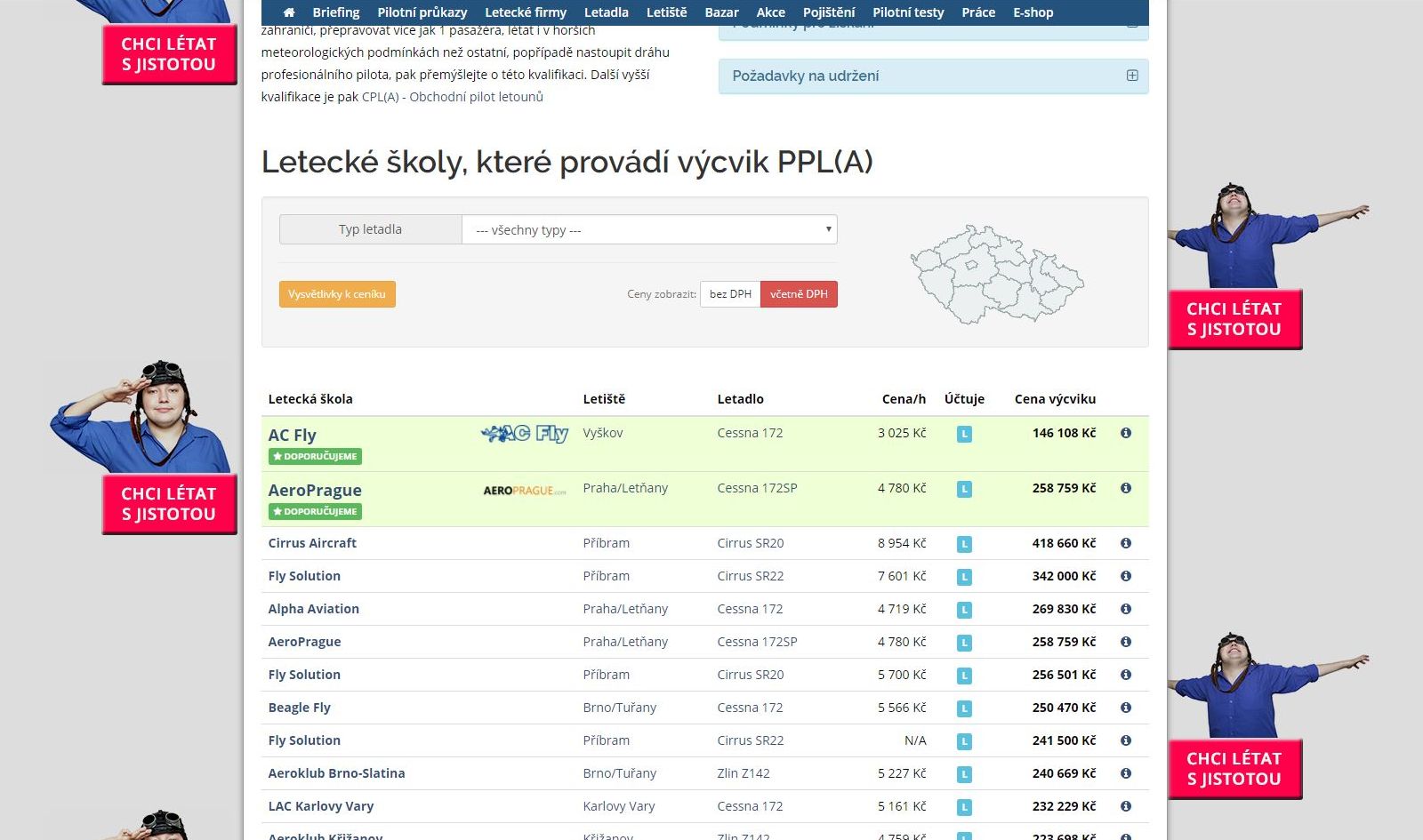Image resolution: width=1423 pixels, height=840 pixels.
Task: Open the Pojištění menu item
Action: point(829,12)
